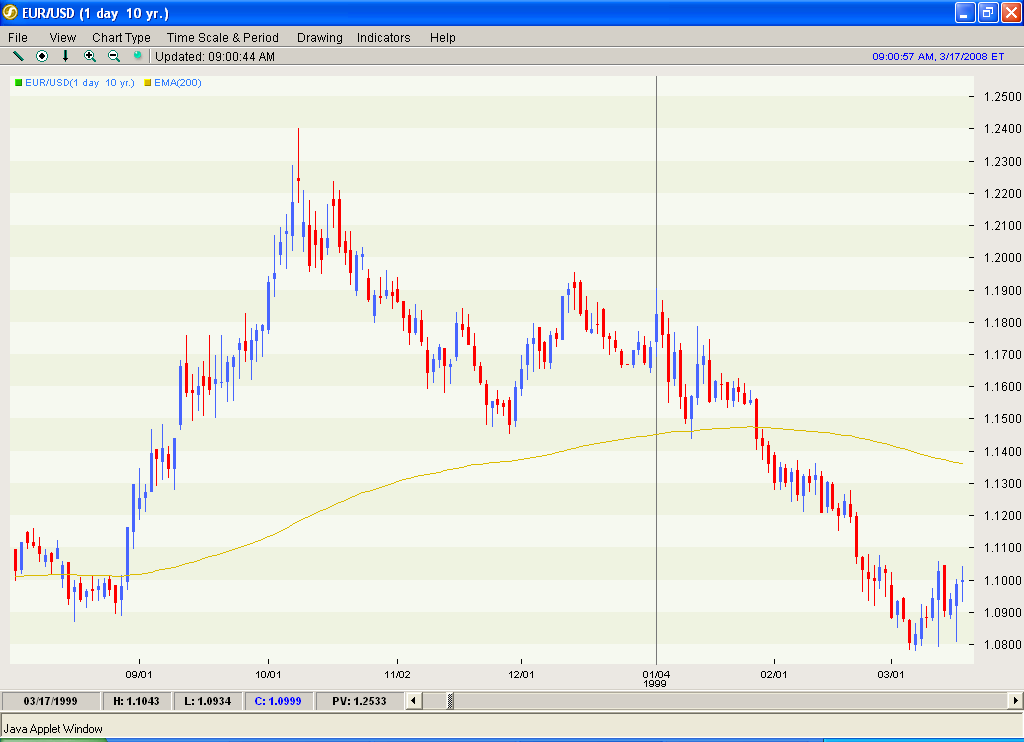The width and height of the screenshot is (1024, 742).
Task: Zoom in using the magnifier plus icon
Action: pyautogui.click(x=89, y=56)
